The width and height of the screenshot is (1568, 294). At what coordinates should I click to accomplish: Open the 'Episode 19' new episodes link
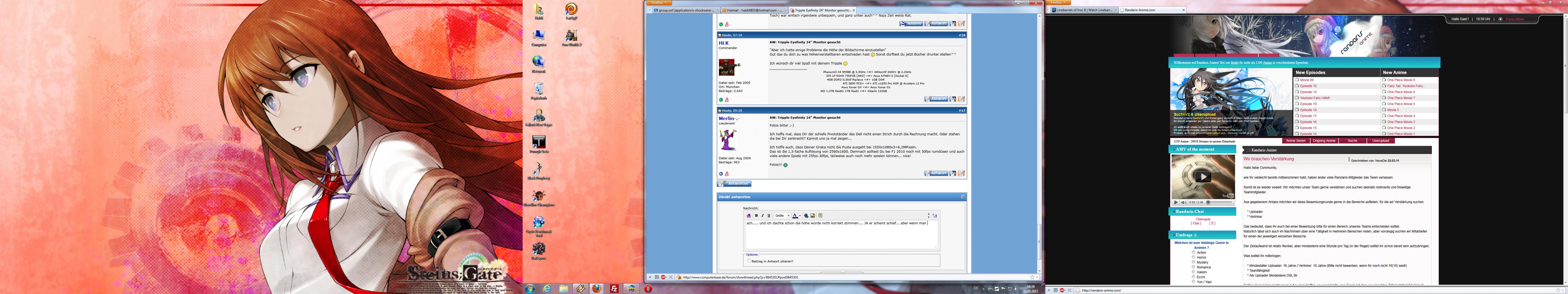tap(1308, 104)
